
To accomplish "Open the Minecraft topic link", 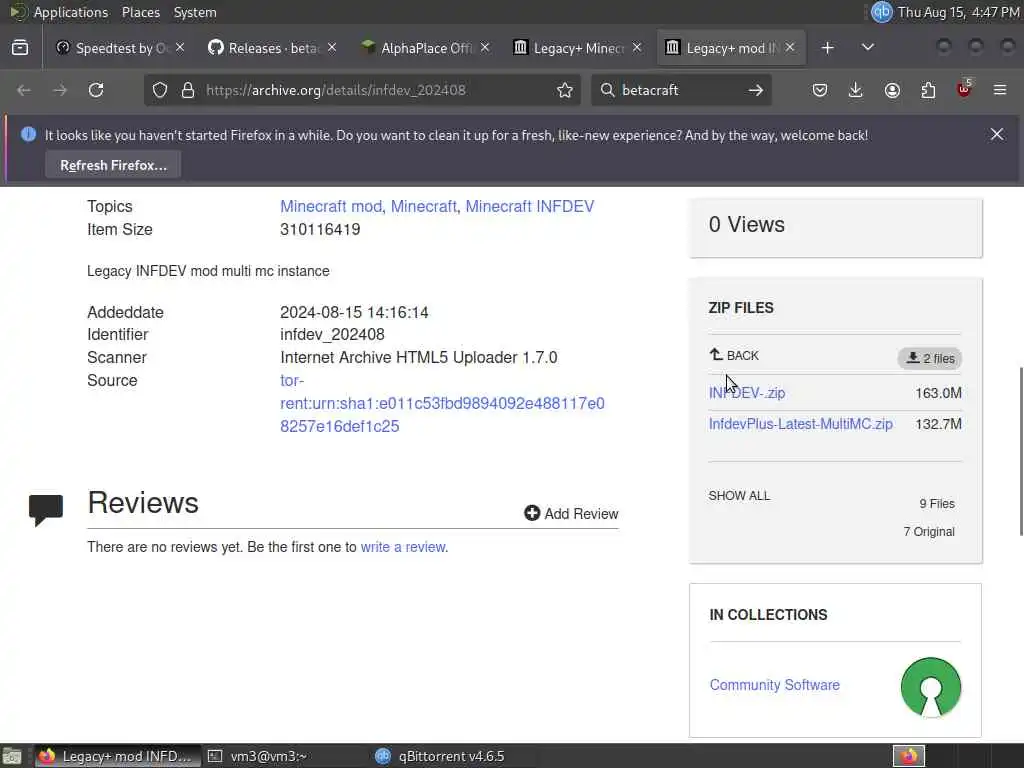I will click(x=424, y=206).
